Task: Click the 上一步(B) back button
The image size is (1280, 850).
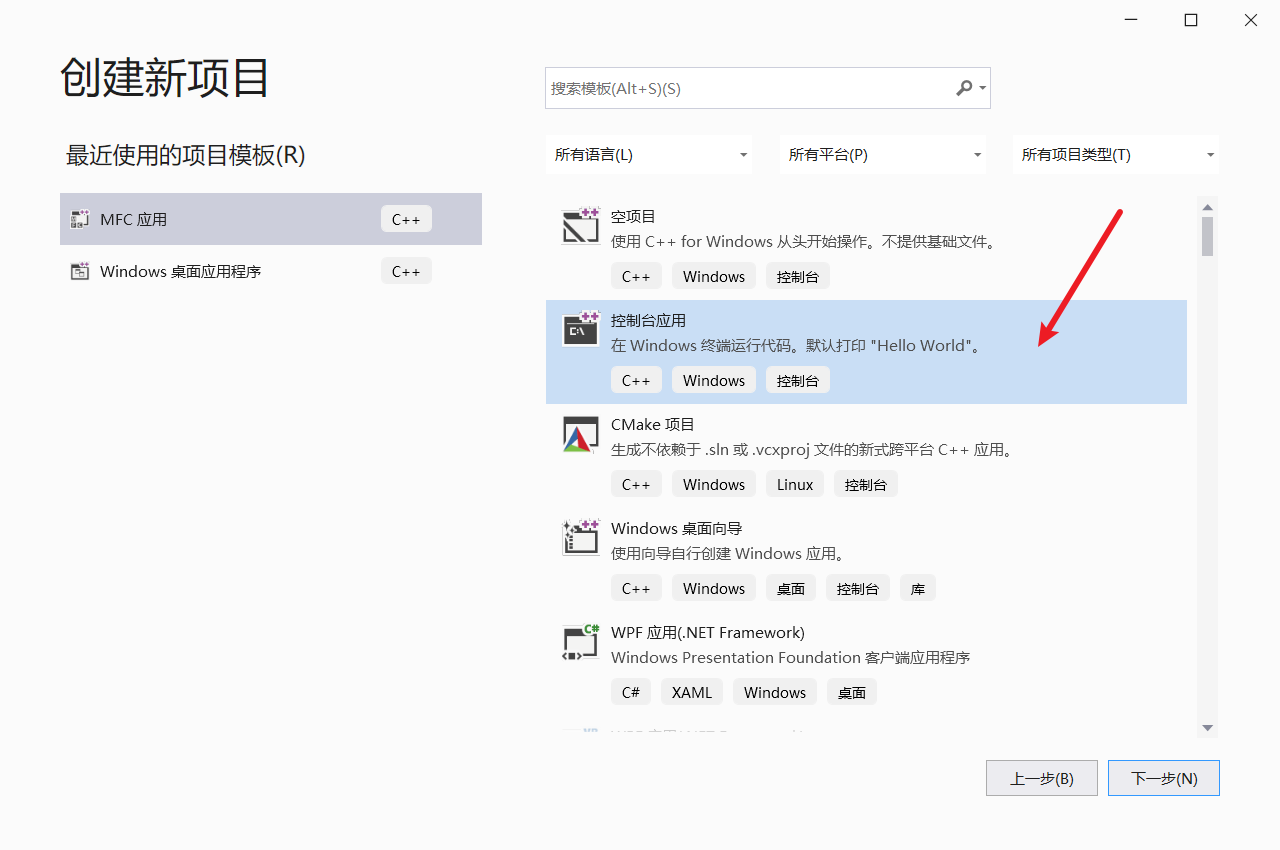Action: (x=1041, y=778)
